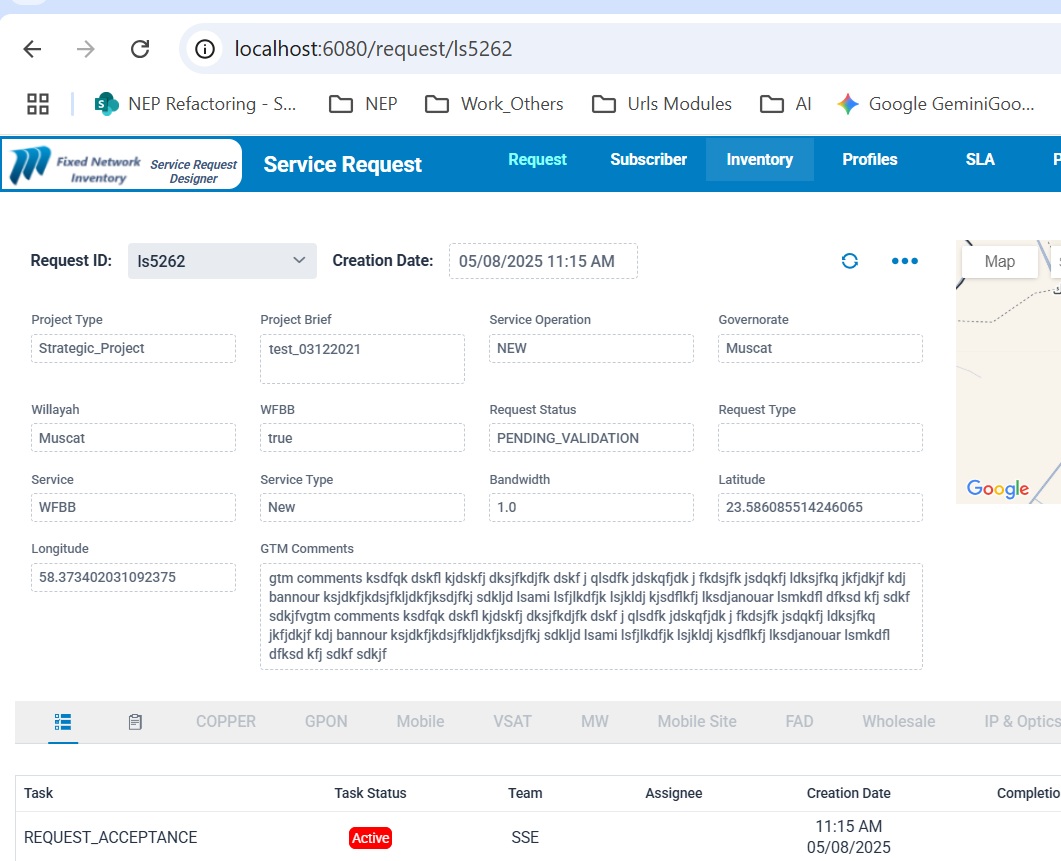Select the GPON tab
The width and height of the screenshot is (1061, 861).
[326, 721]
